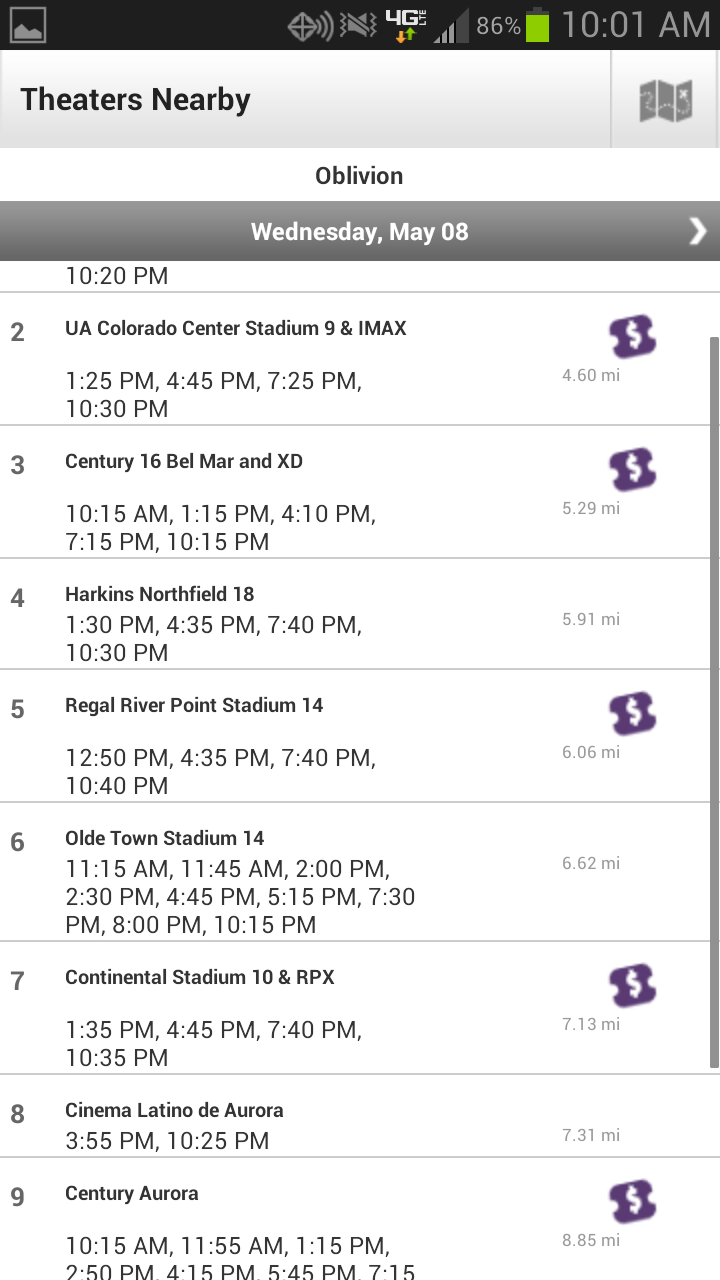Tap ticket icon for Continental Stadium 10

[632, 985]
